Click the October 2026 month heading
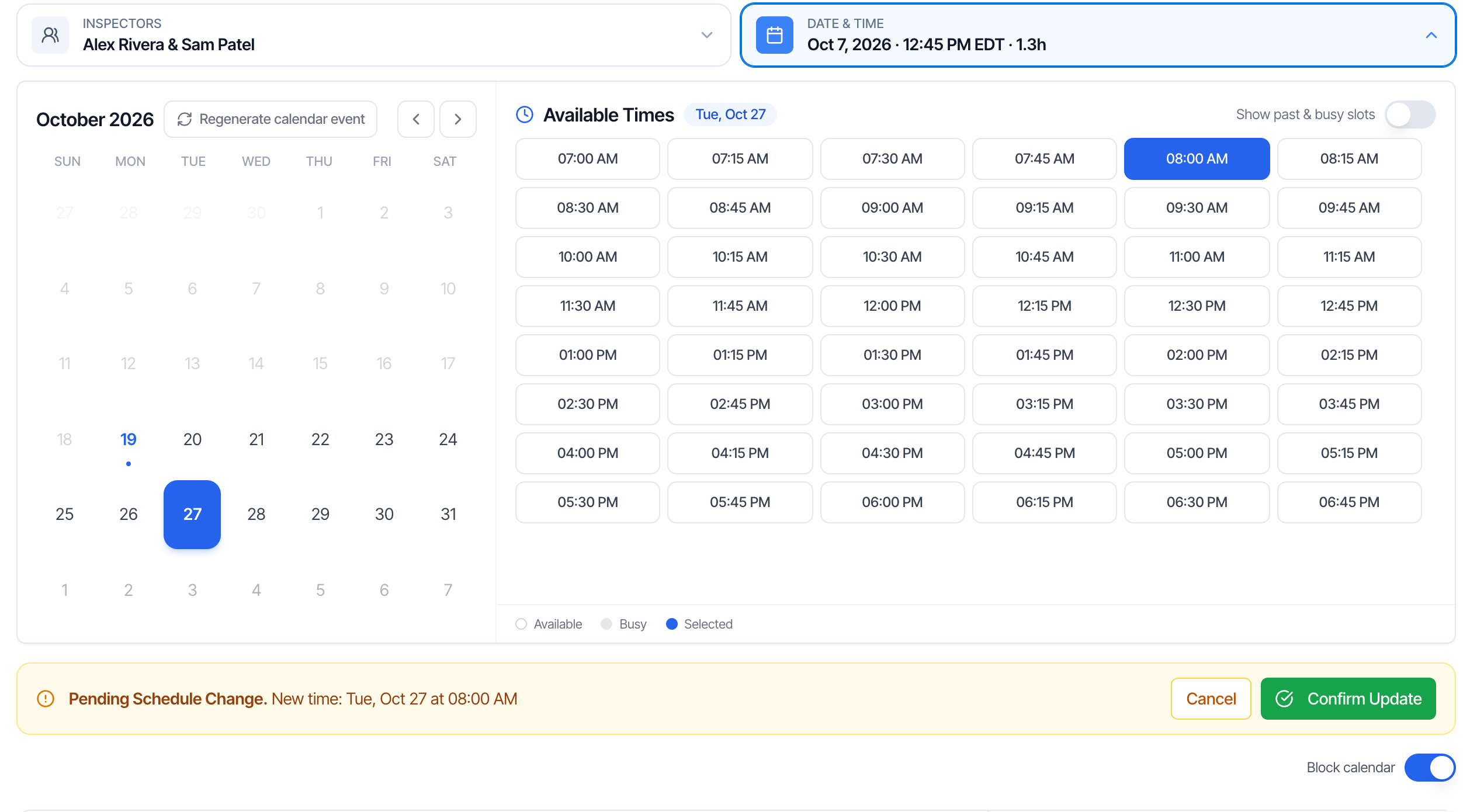 tap(95, 119)
